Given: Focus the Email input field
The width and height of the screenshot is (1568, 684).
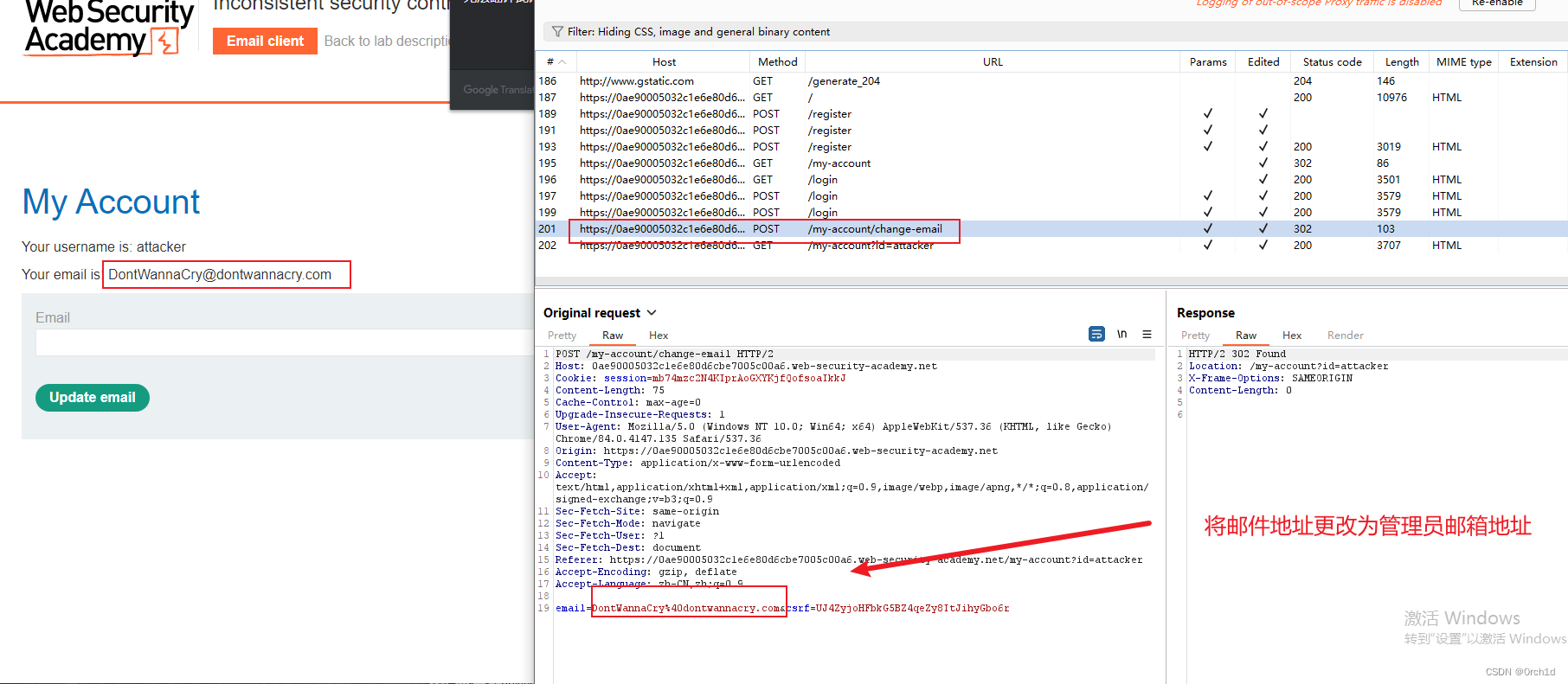Looking at the screenshot, I should point(286,342).
